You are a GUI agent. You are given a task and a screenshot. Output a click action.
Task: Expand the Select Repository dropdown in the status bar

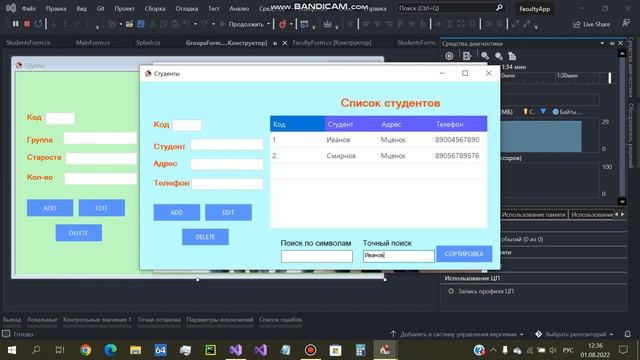tap(611, 334)
